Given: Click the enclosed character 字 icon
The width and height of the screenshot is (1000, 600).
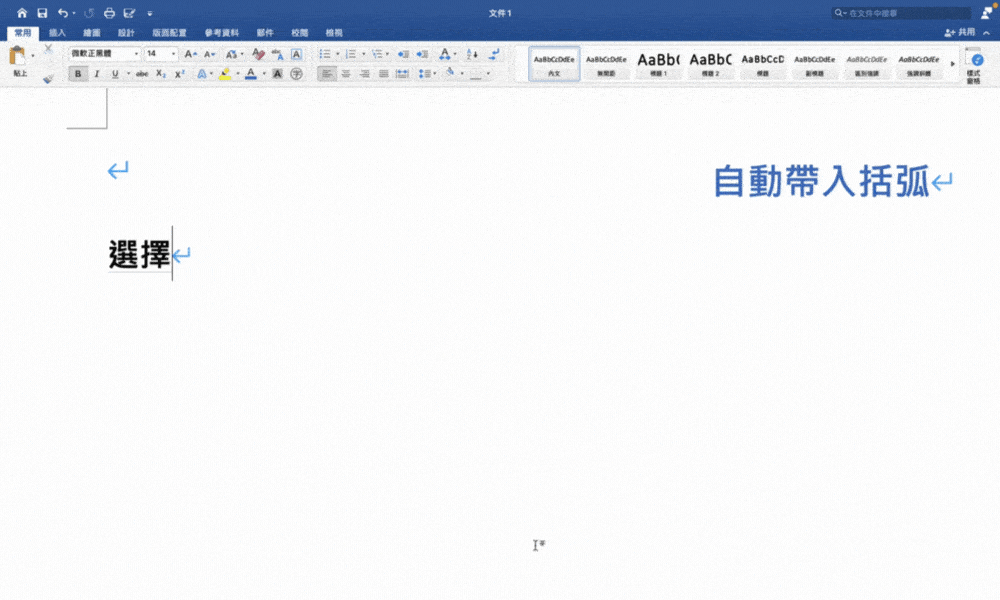Looking at the screenshot, I should (297, 74).
